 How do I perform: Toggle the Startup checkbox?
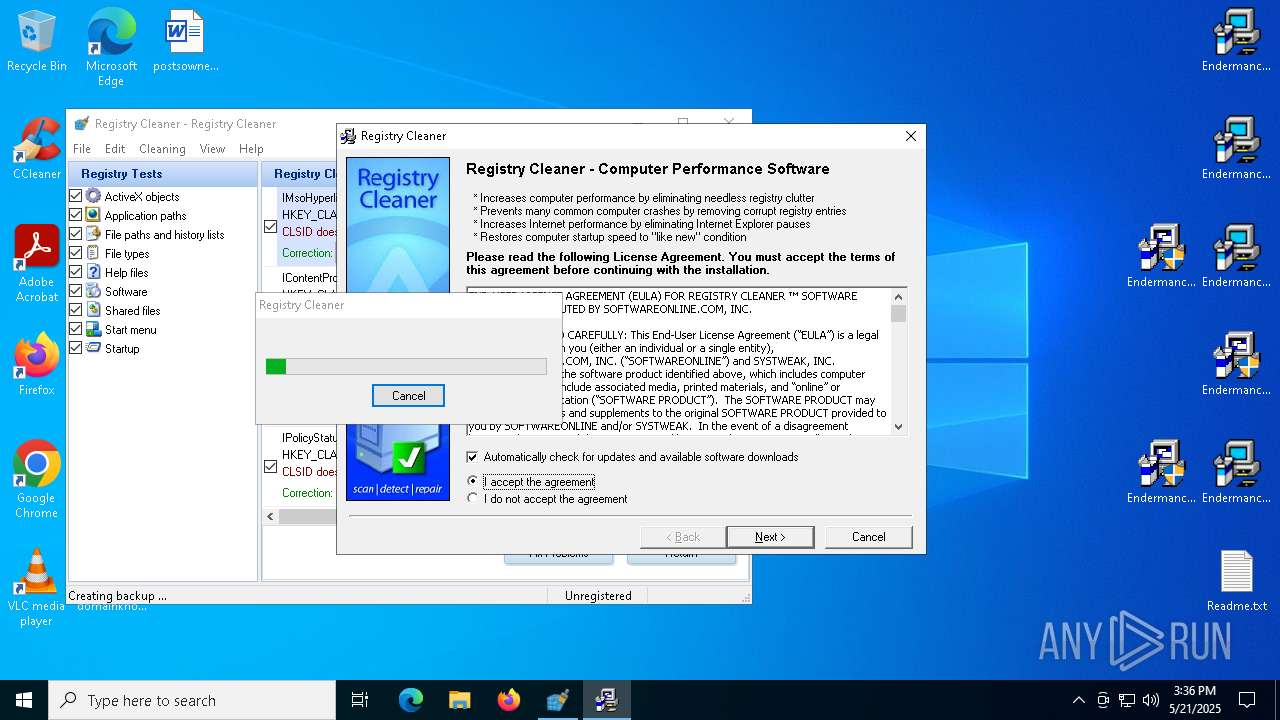coord(75,348)
